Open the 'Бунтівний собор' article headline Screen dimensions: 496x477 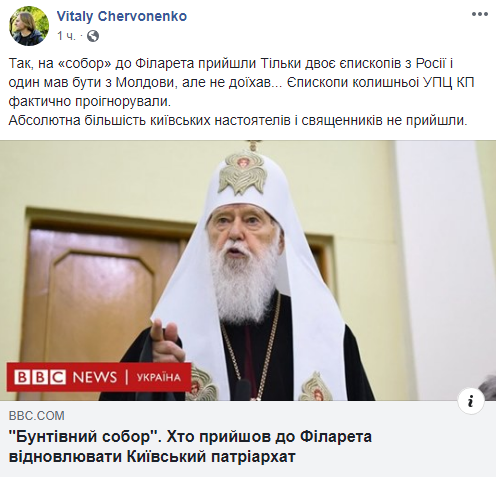point(190,446)
